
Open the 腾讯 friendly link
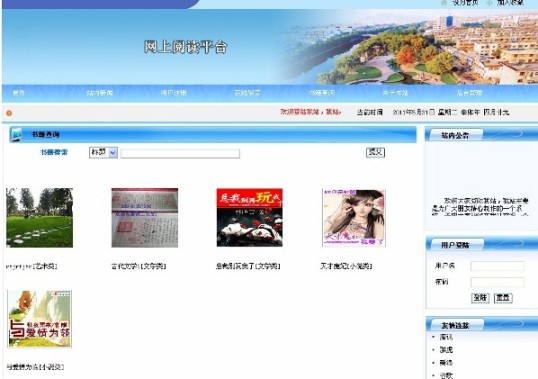tap(446, 337)
